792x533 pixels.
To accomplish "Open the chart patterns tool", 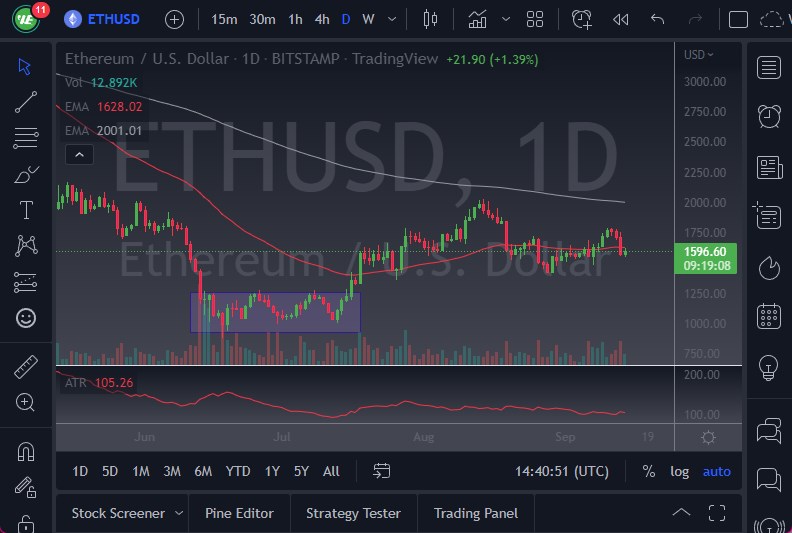I will tap(26, 246).
